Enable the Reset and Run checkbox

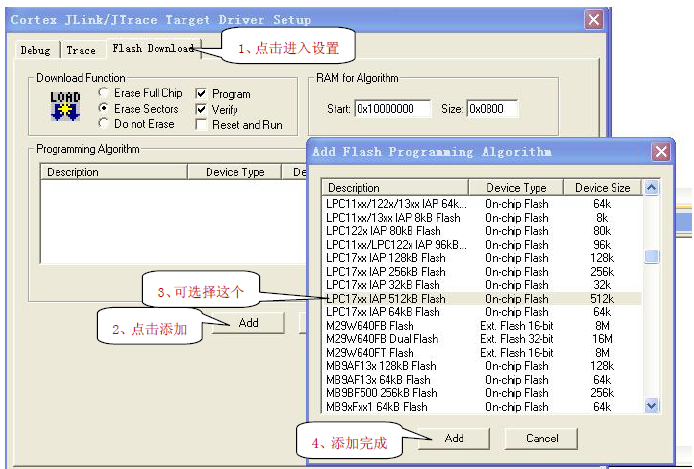(201, 125)
